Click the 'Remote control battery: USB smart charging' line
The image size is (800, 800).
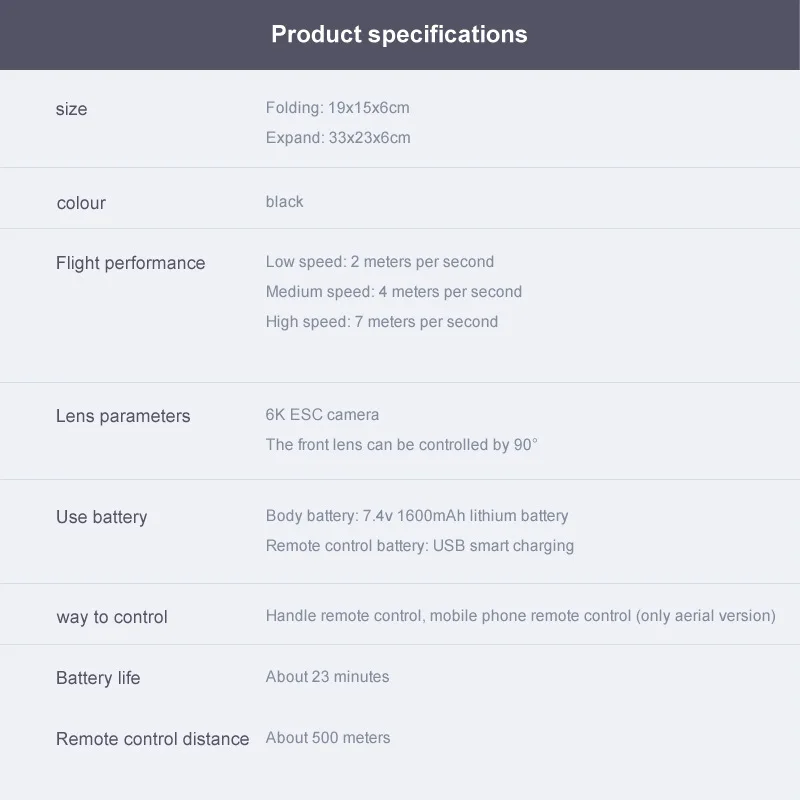click(419, 546)
